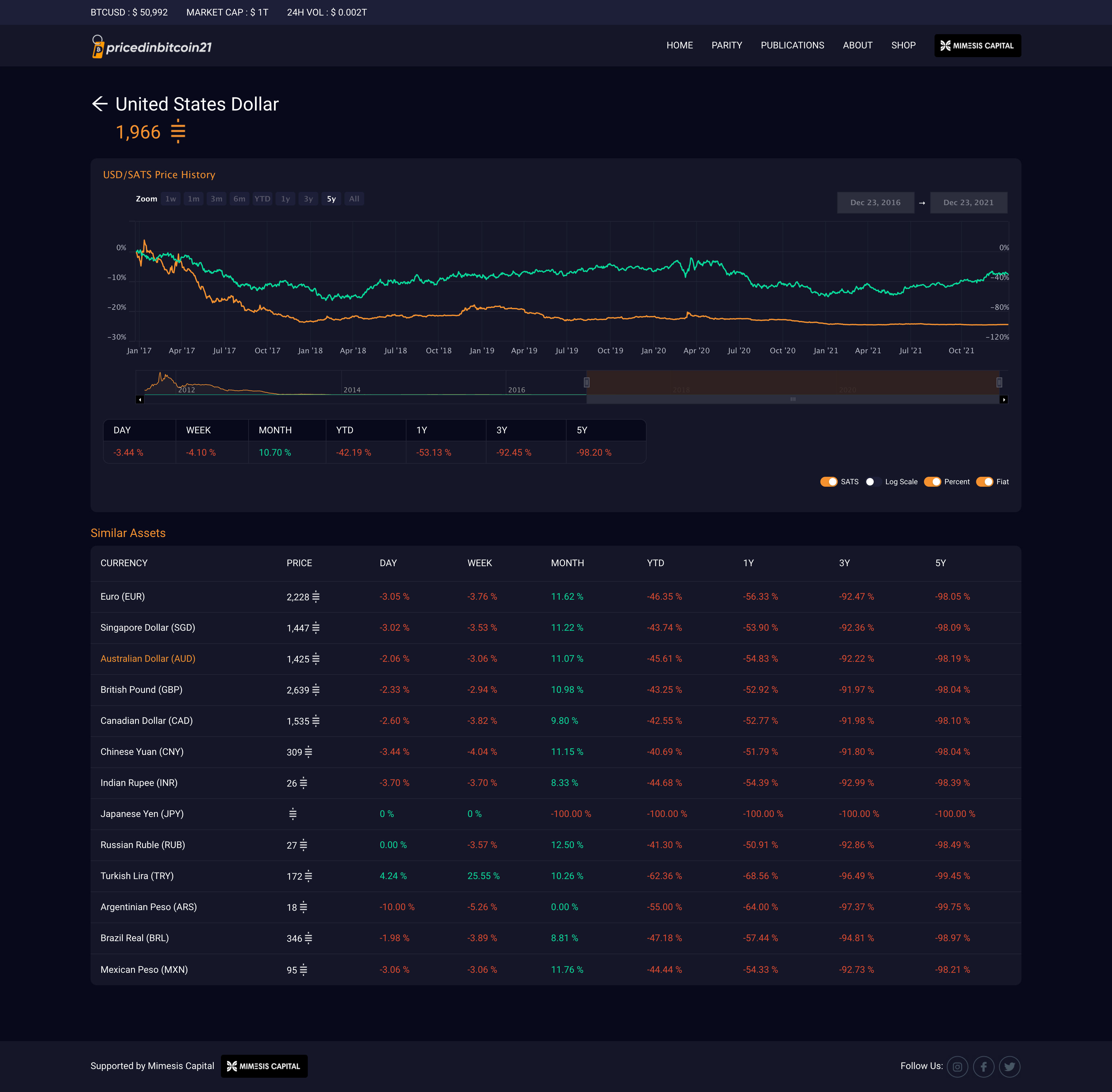
Task: Open the Japanese Yen (JPY) row
Action: coord(555,813)
